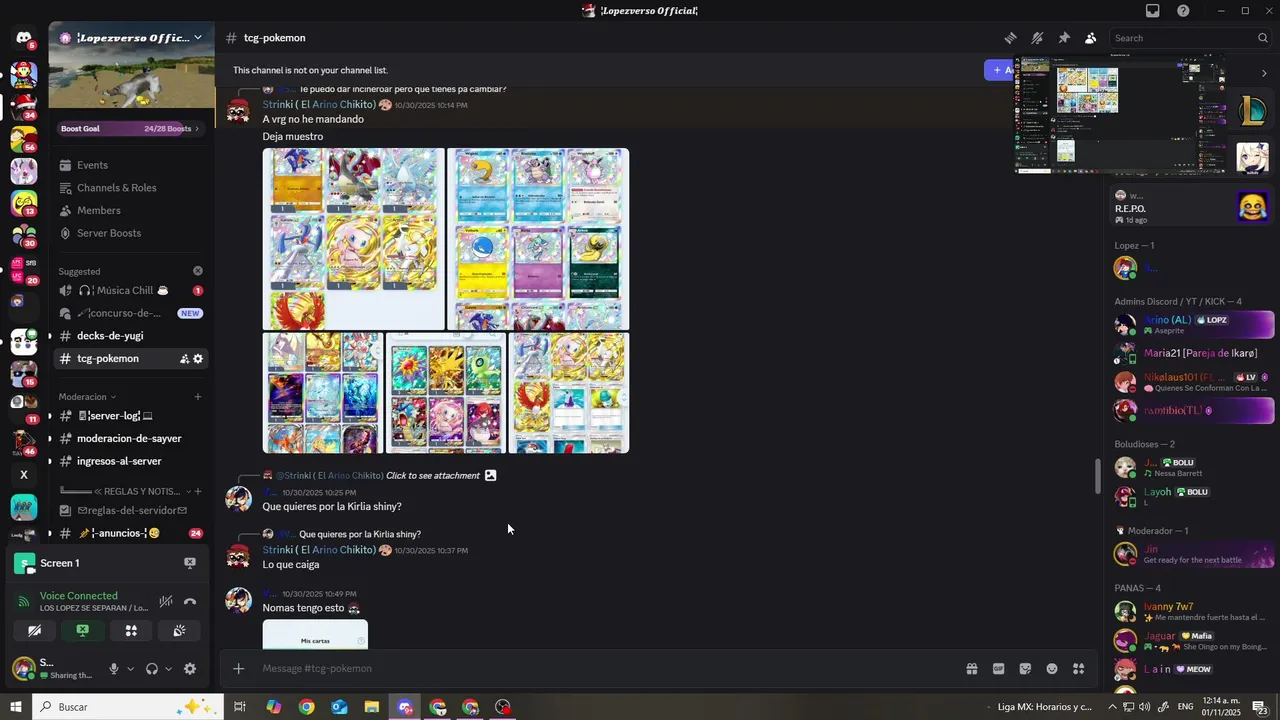Open the server name dropdown menu
This screenshot has height=720, width=1280.
pos(131,38)
